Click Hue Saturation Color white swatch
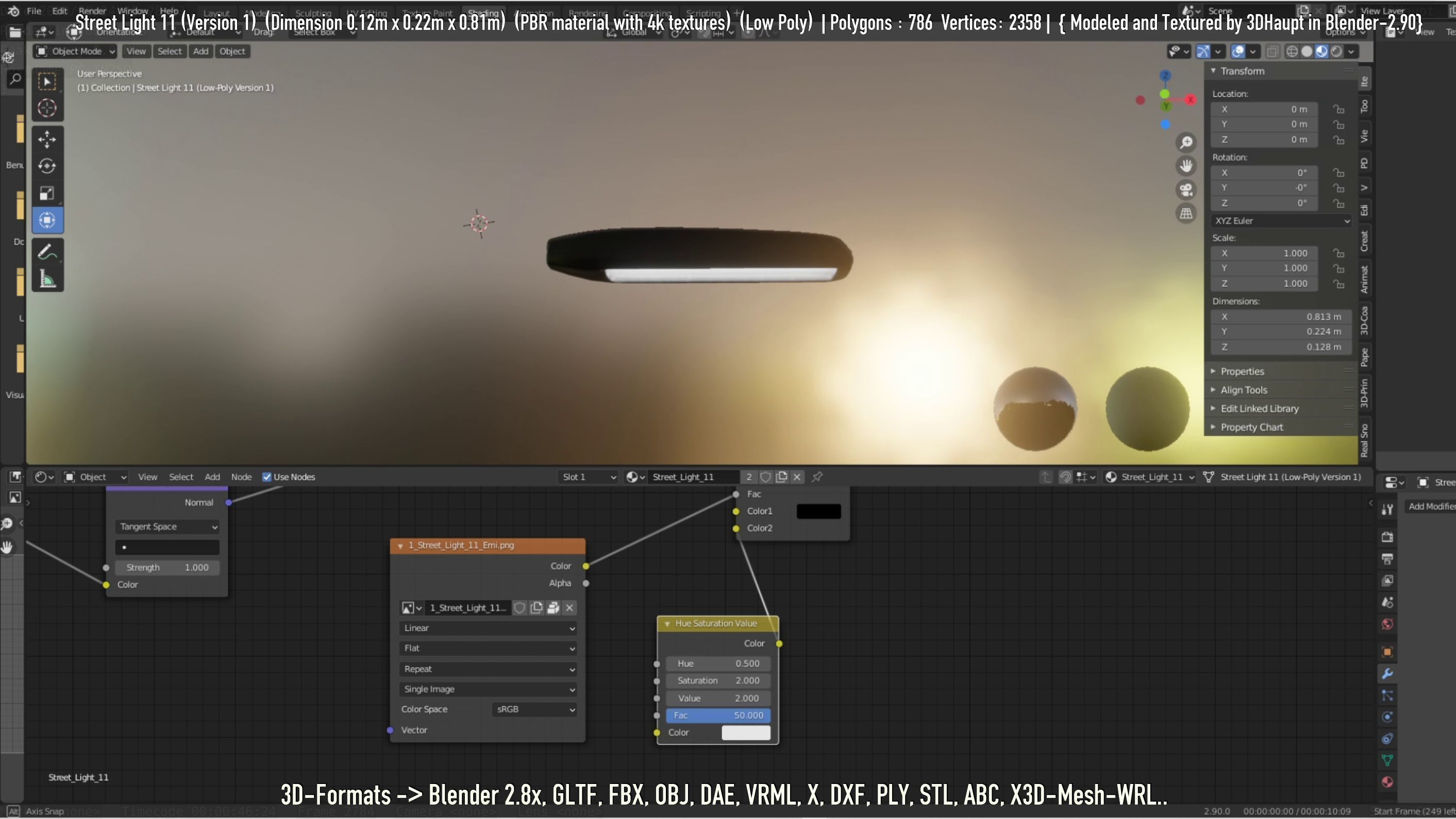Image resolution: width=1456 pixels, height=819 pixels. (746, 733)
